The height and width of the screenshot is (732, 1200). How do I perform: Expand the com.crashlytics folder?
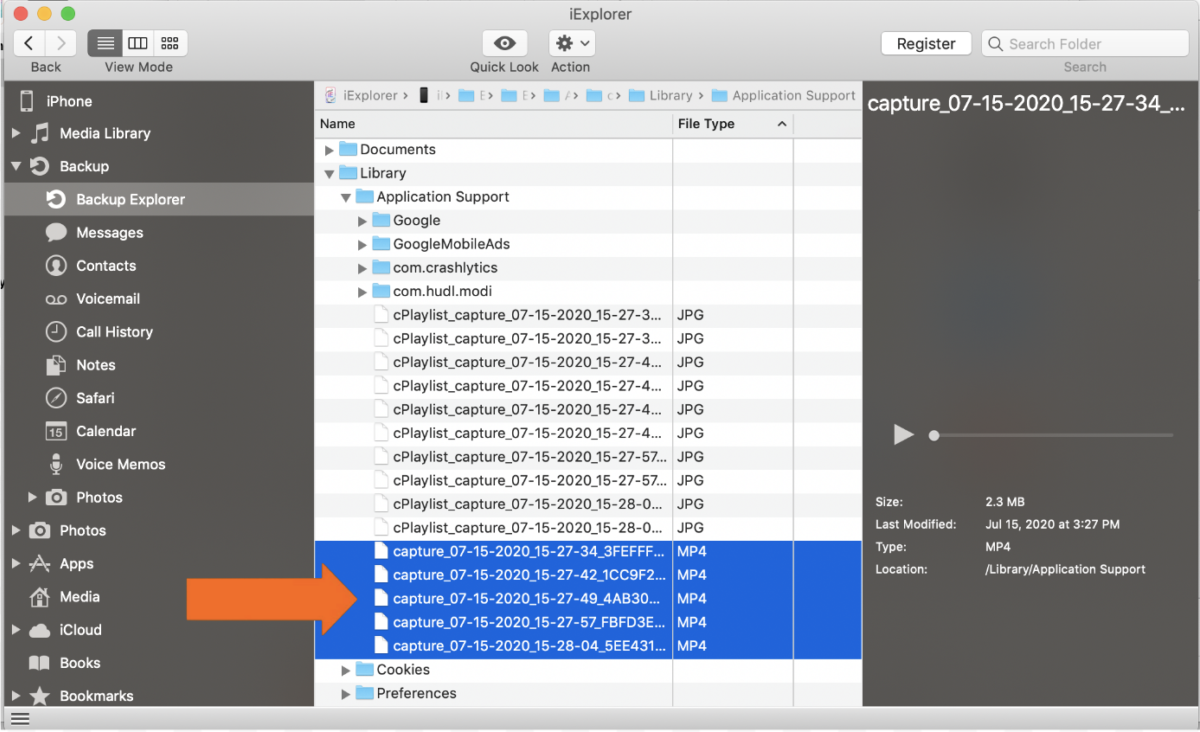(x=363, y=267)
